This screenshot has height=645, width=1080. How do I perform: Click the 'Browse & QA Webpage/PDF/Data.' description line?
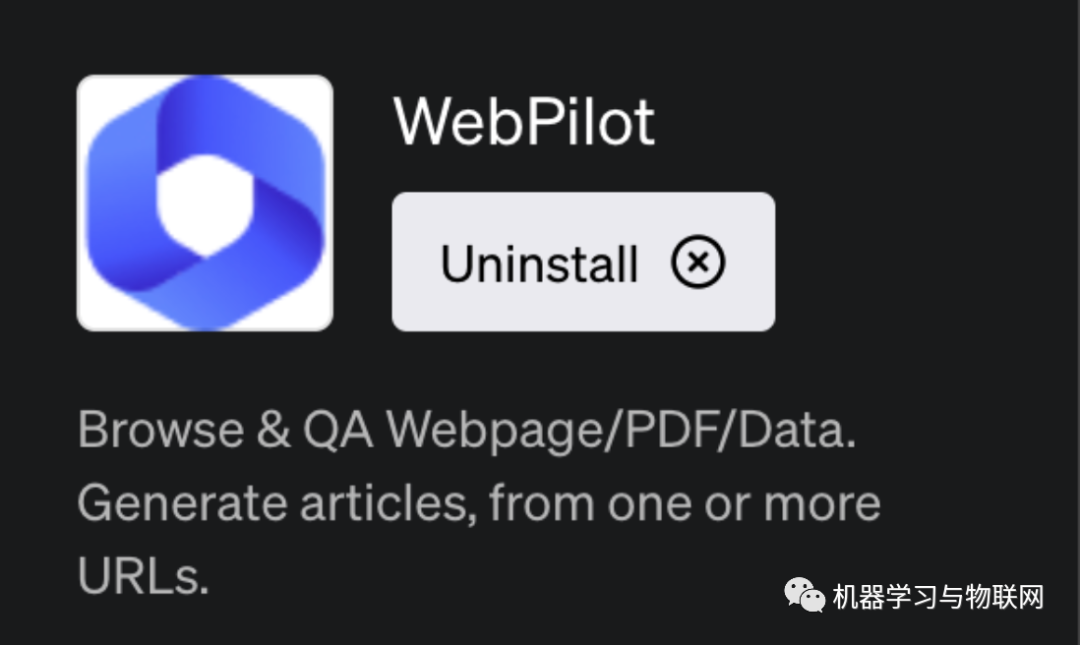pos(467,430)
